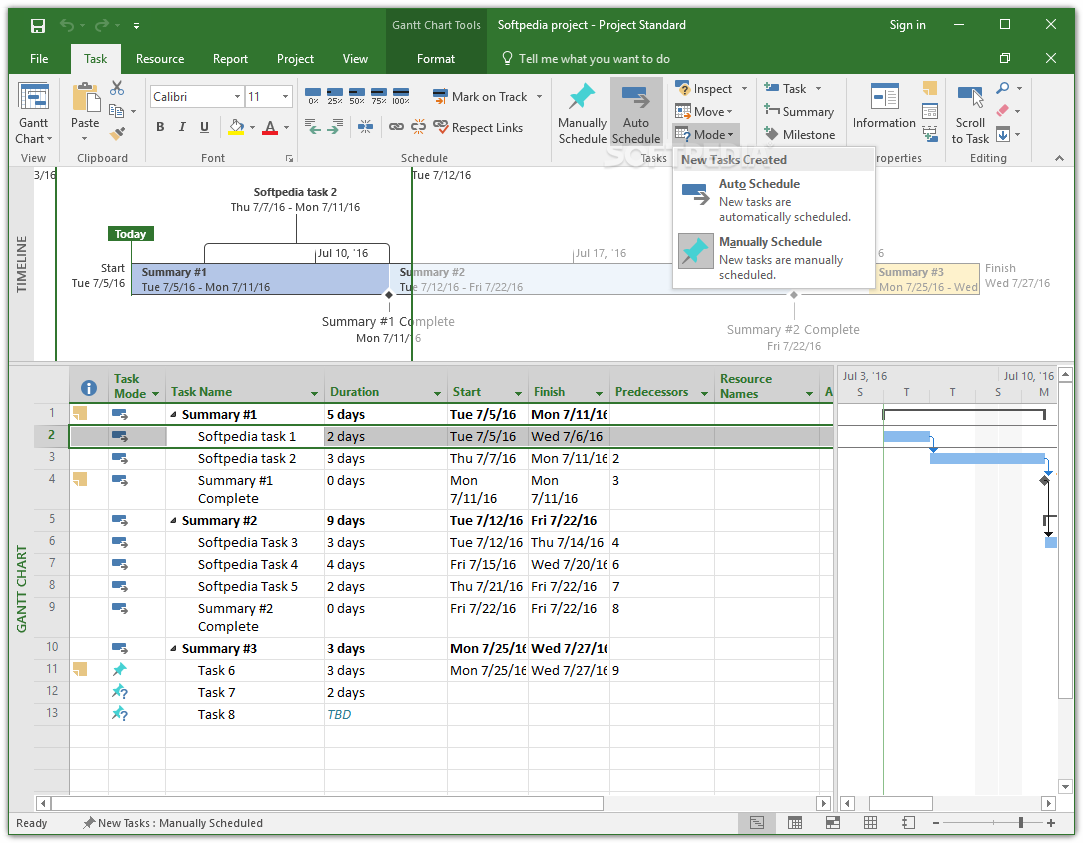Image resolution: width=1083 pixels, height=843 pixels.
Task: Collapse the ribbon with the chevron
Action: click(1060, 158)
